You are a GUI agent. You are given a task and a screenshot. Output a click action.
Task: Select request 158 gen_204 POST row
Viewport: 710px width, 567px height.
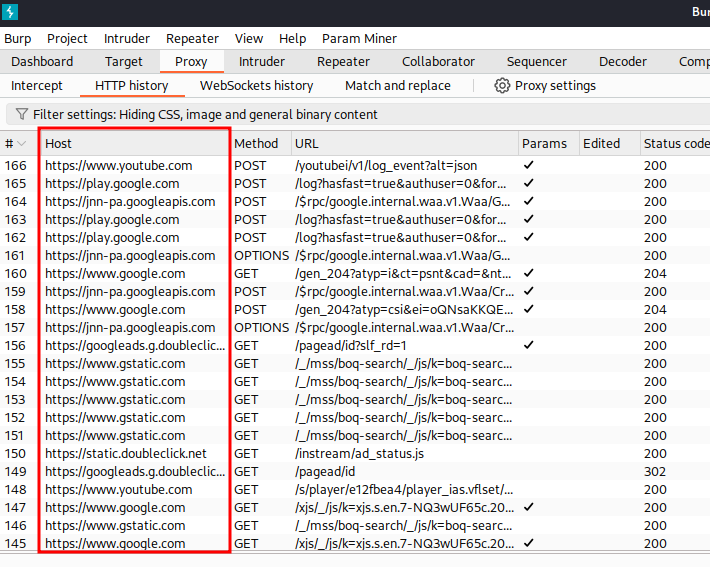tap(355, 310)
